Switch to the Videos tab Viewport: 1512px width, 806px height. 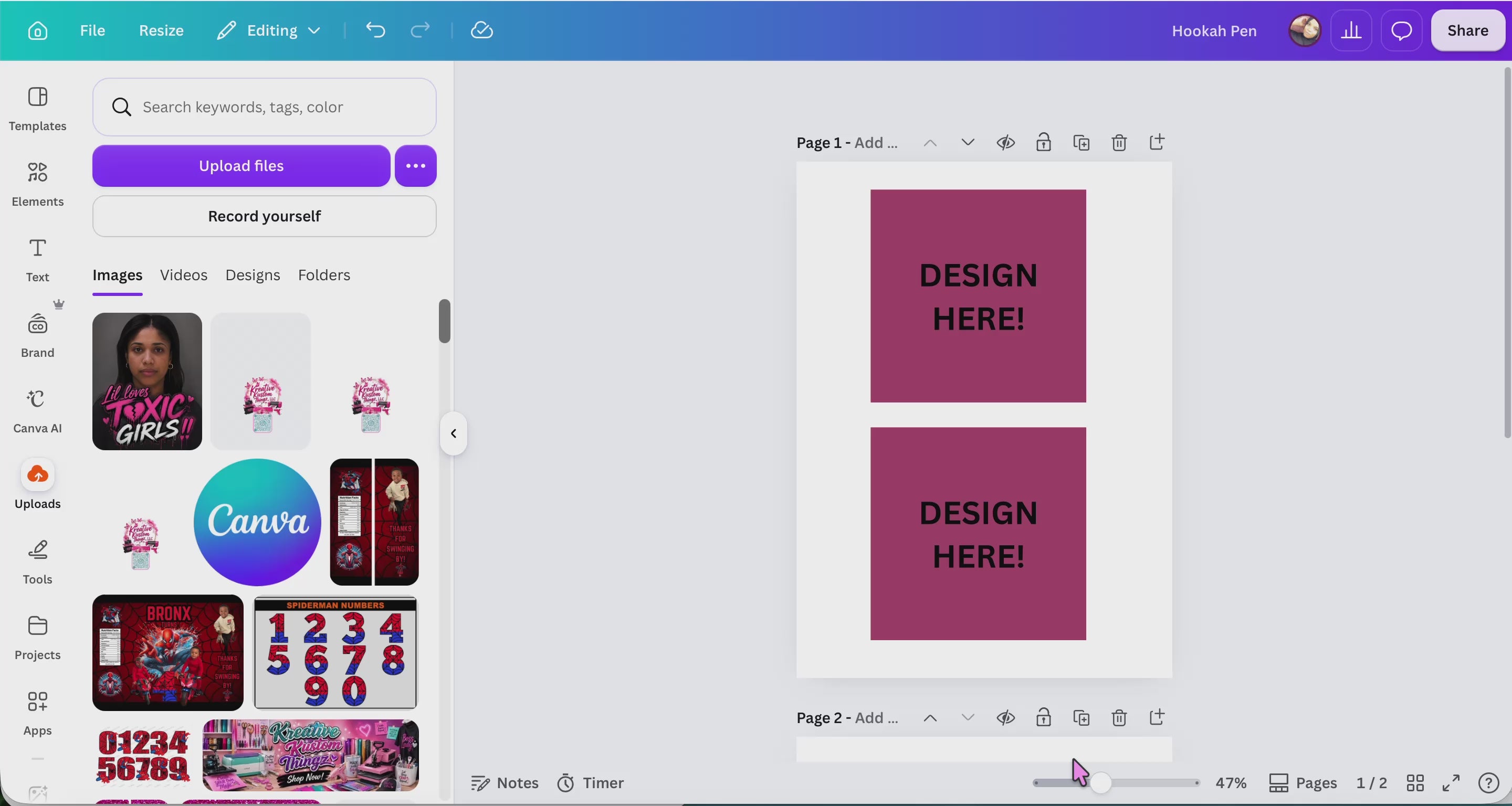184,275
